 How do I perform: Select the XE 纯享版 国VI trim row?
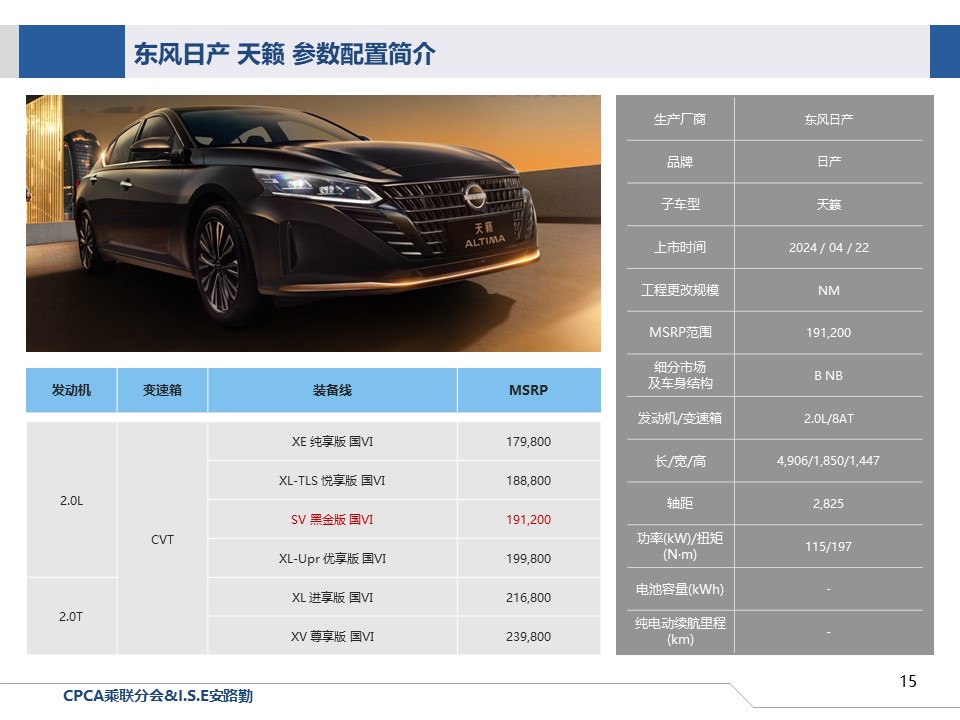pos(332,441)
